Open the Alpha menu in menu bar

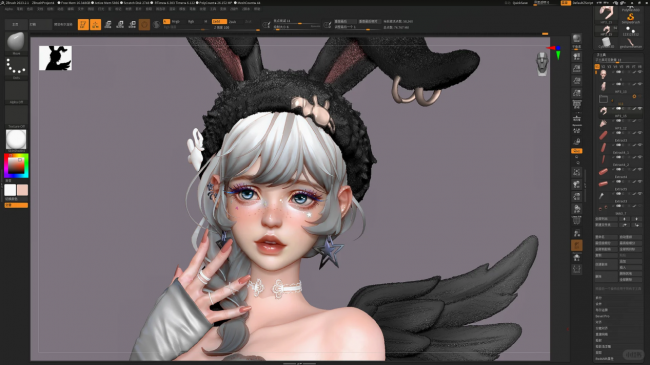tap(8, 9)
